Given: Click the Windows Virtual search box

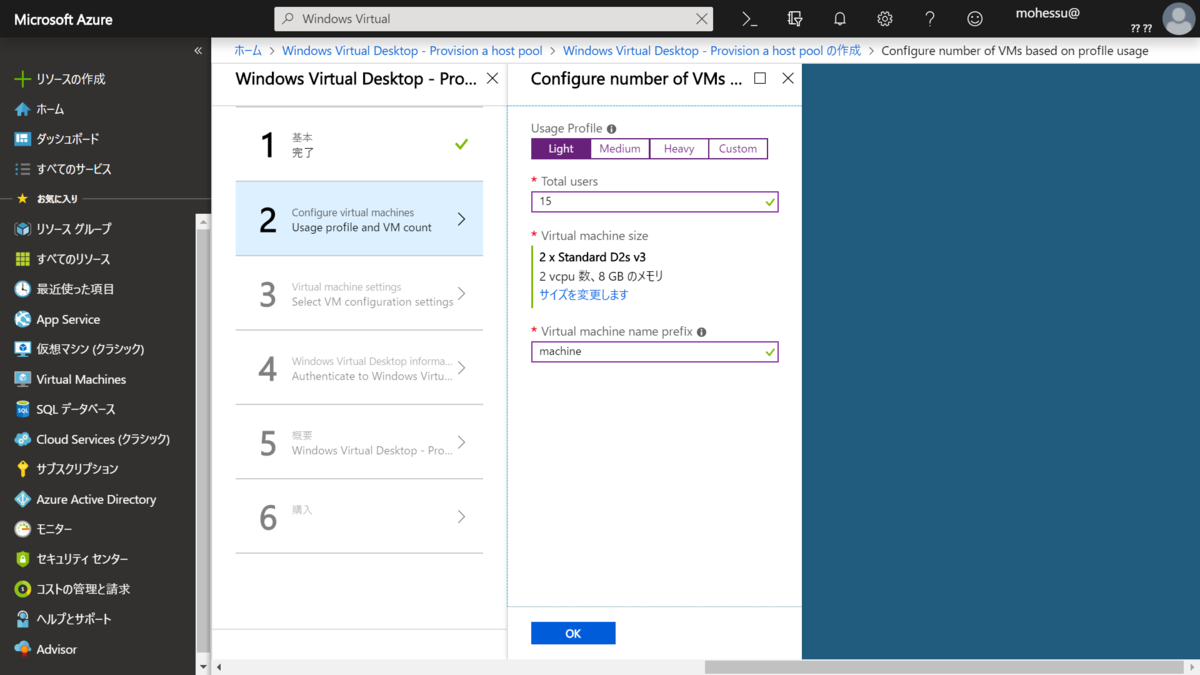Looking at the screenshot, I should coord(494,19).
